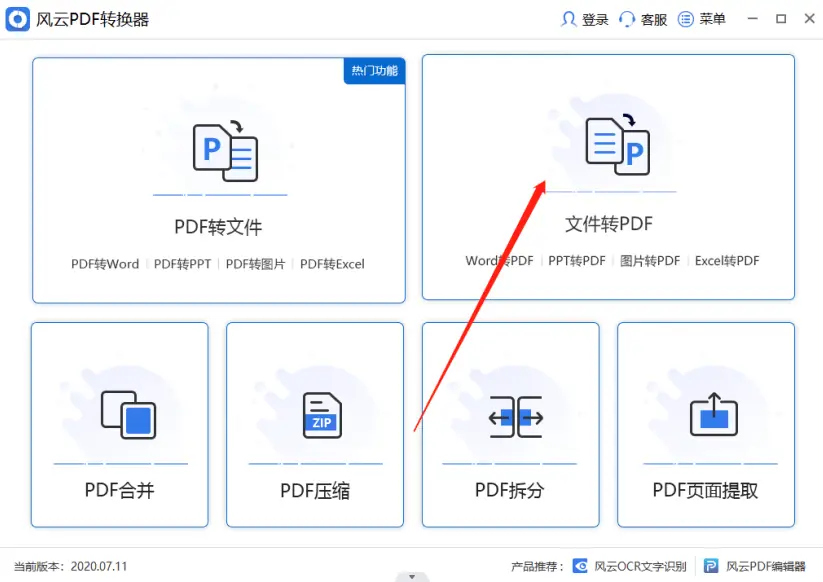Click the PDF拆分 label

510,490
